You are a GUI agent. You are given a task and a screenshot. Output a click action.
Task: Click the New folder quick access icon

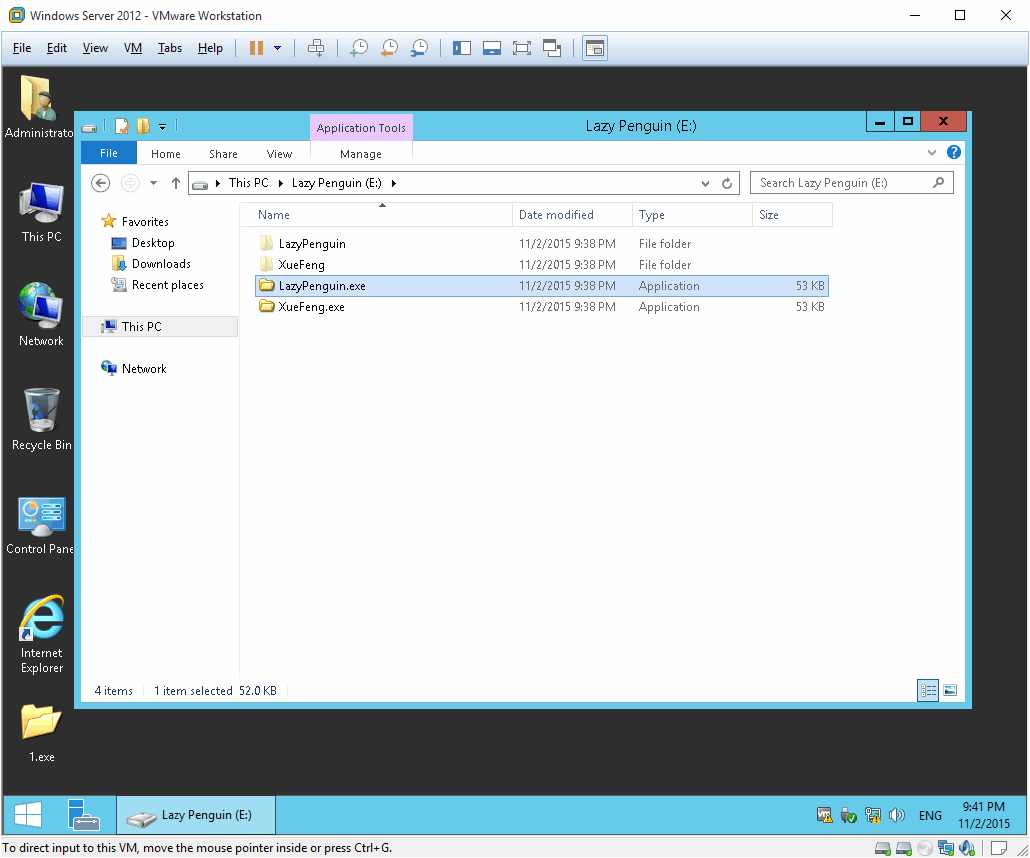click(143, 126)
